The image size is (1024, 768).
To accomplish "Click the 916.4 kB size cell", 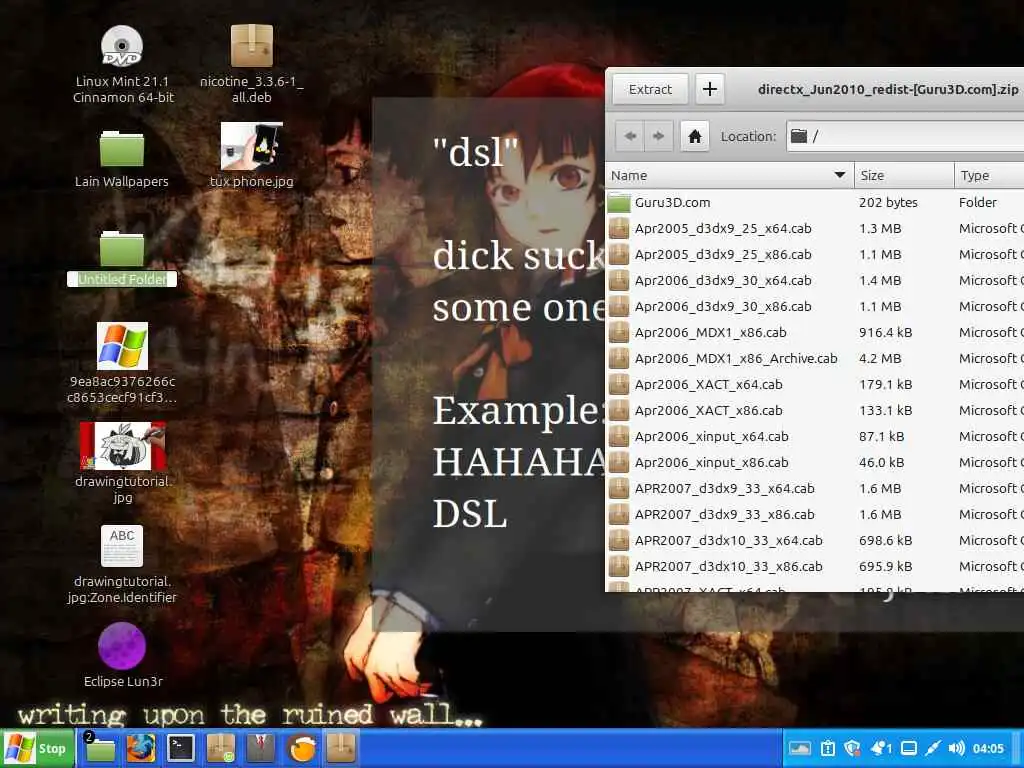I will 886,332.
